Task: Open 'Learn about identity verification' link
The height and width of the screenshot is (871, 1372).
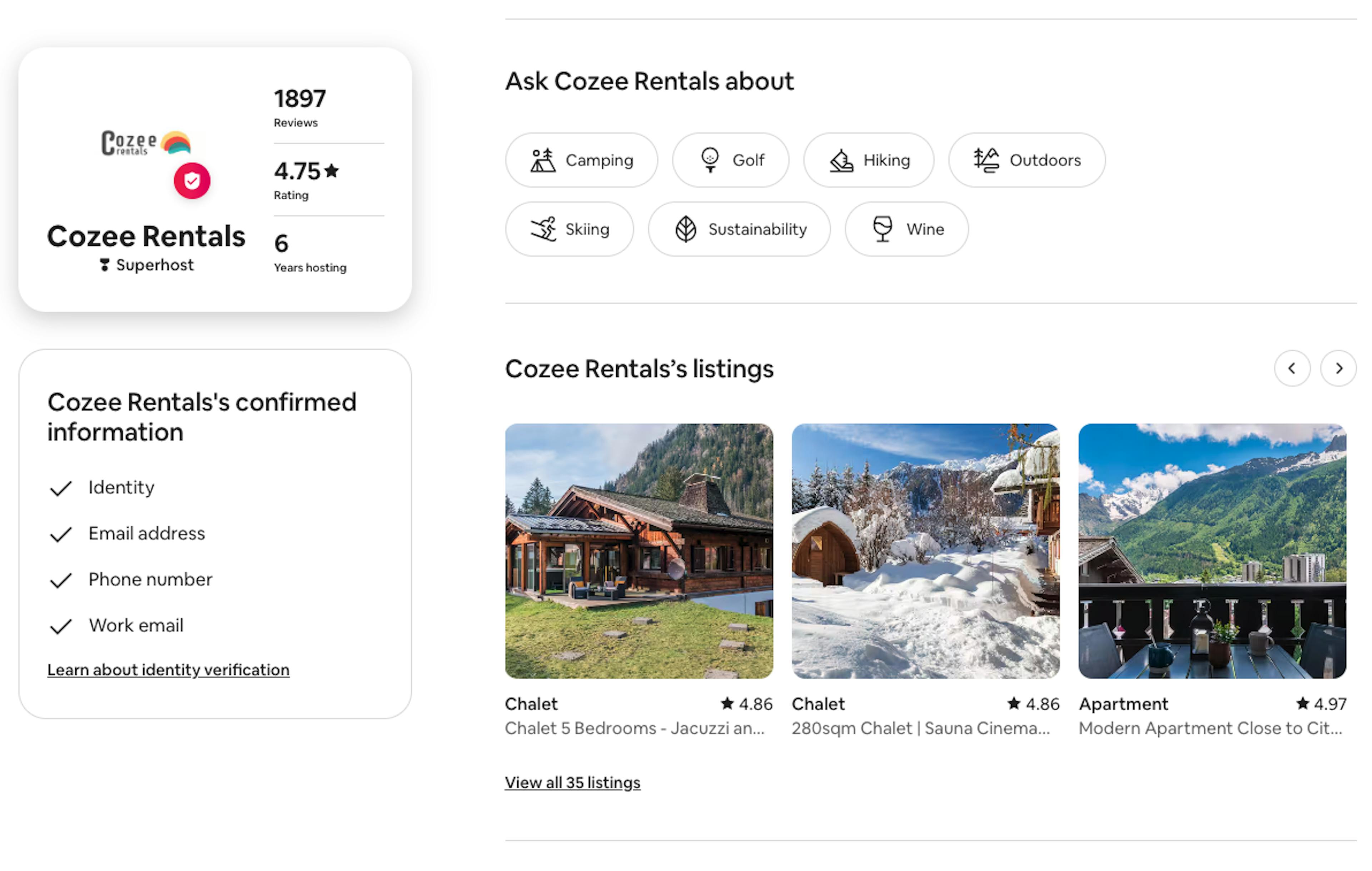Action: 168,669
